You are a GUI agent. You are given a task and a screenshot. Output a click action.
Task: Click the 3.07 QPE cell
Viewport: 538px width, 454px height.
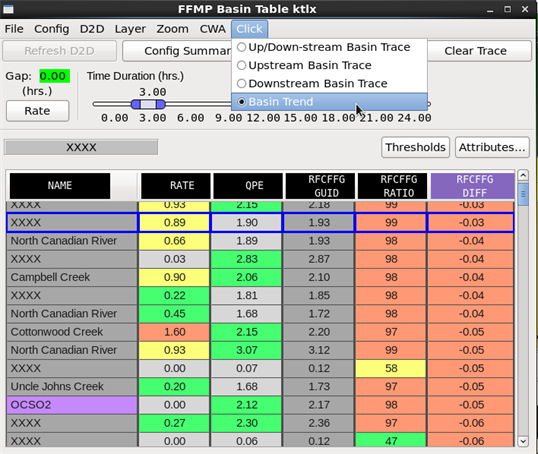click(246, 350)
